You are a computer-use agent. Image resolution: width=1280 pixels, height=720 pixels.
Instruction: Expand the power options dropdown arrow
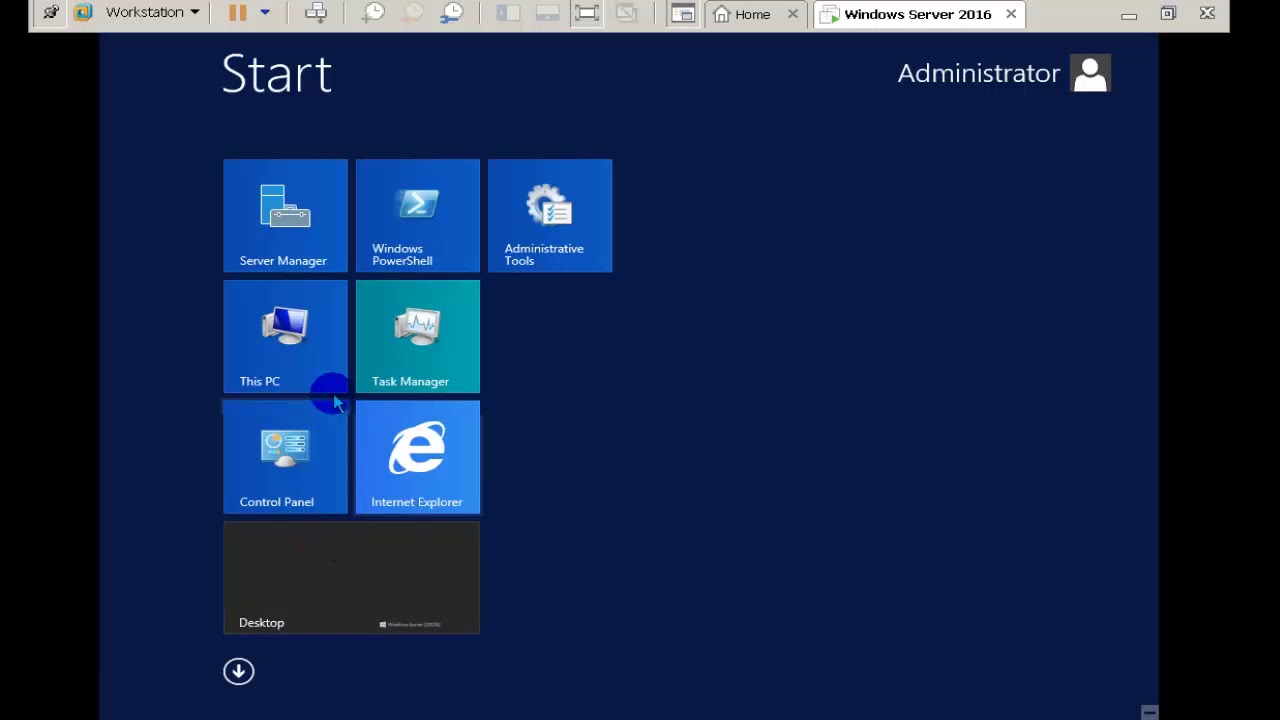coord(265,13)
